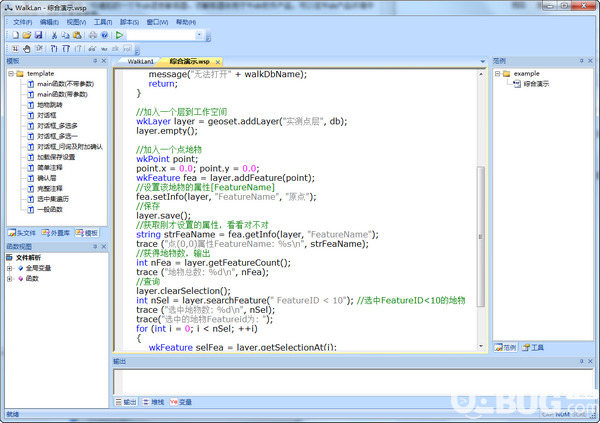Screen dimensions: 600x423
Task: Switch to the 模板 panel tab
Action: point(87,233)
